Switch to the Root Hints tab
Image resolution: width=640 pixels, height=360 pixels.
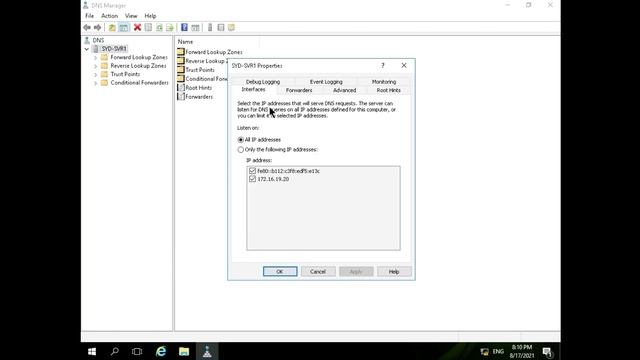389,90
